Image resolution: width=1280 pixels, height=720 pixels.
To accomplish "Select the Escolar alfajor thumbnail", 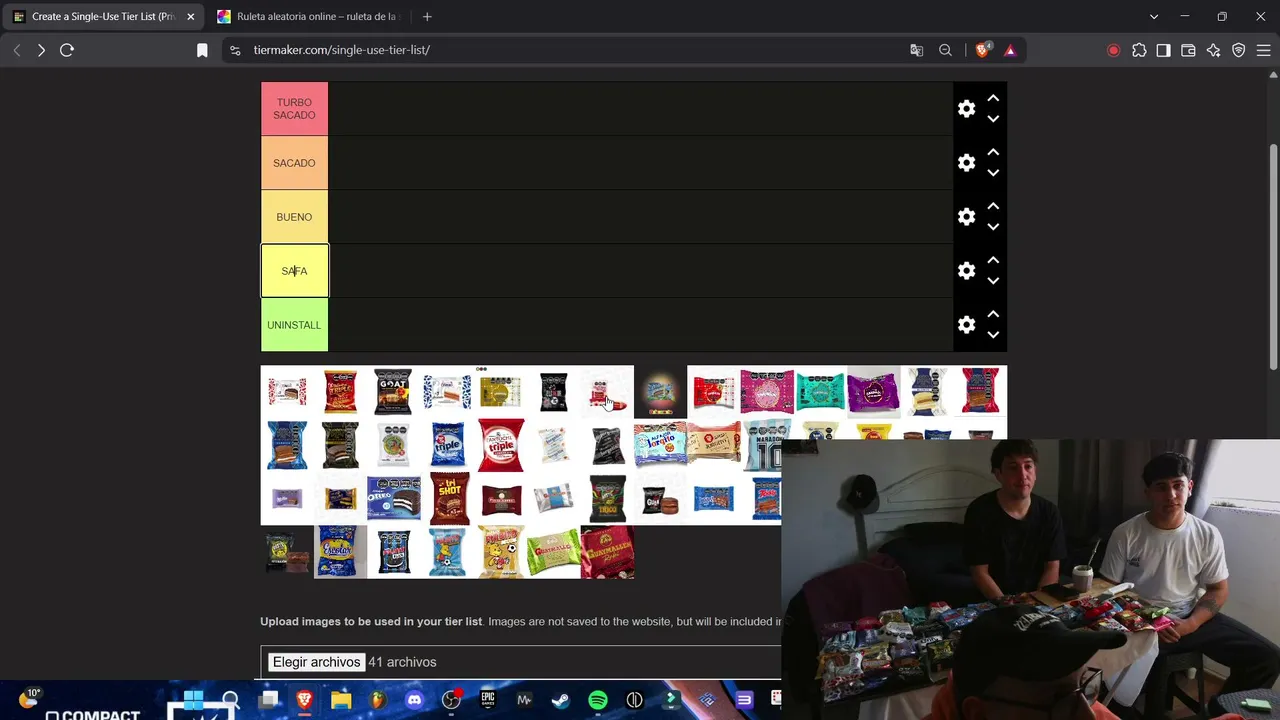I will click(x=340, y=552).
